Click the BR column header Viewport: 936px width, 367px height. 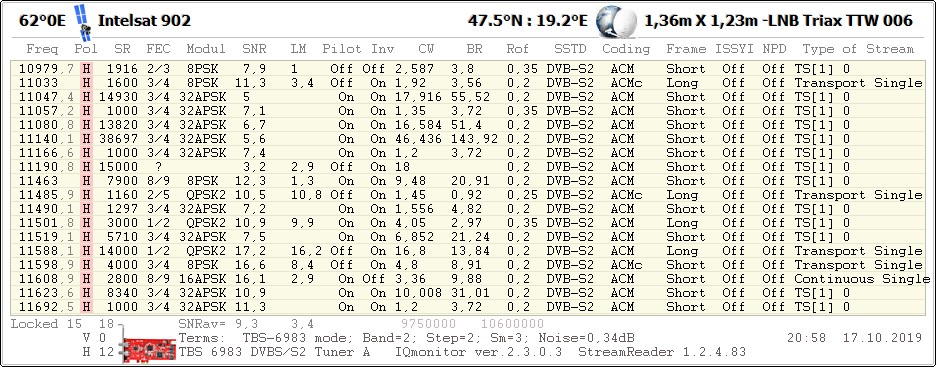(474, 50)
